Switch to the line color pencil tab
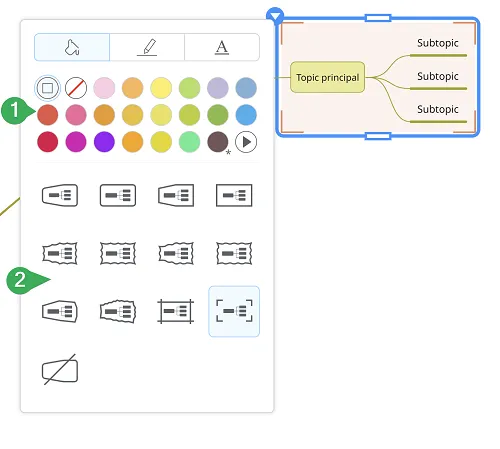Screen dimensions: 500x449 (147, 47)
